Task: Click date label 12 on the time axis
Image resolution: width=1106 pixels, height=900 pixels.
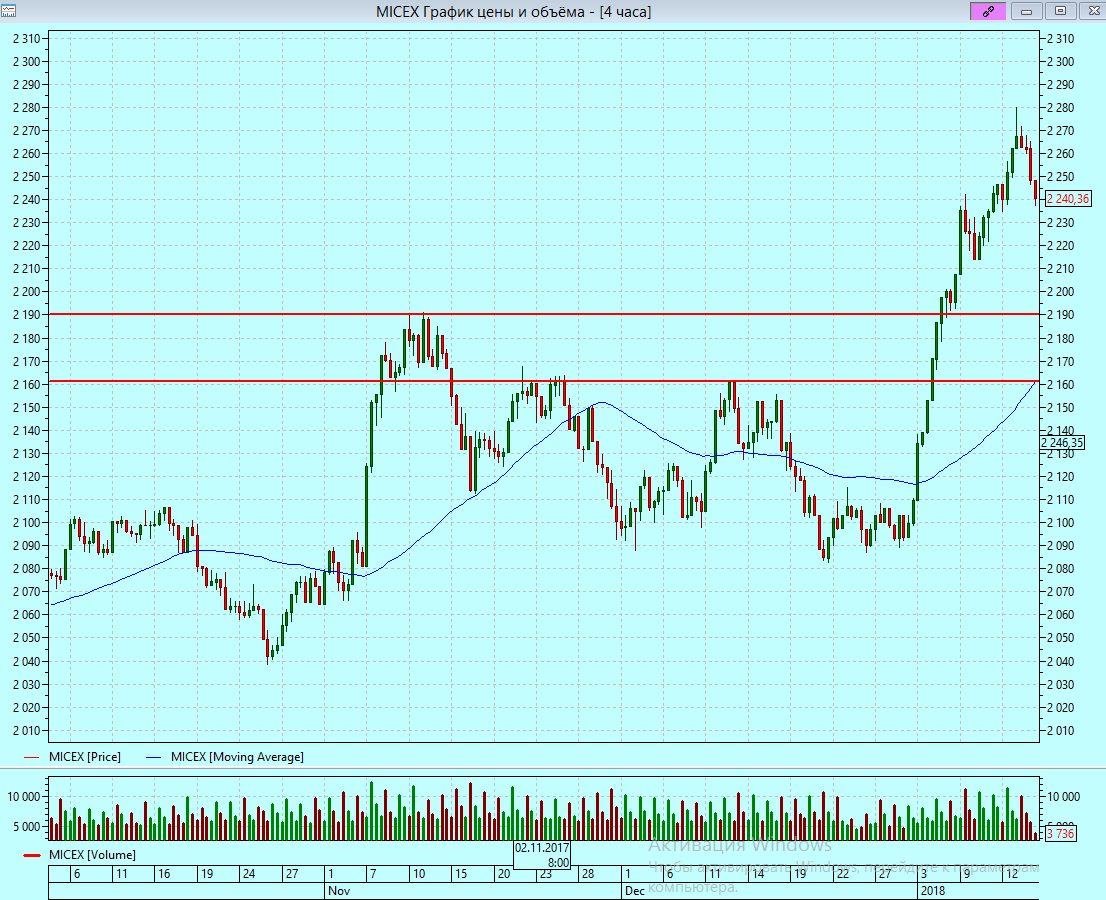Action: pos(1011,874)
